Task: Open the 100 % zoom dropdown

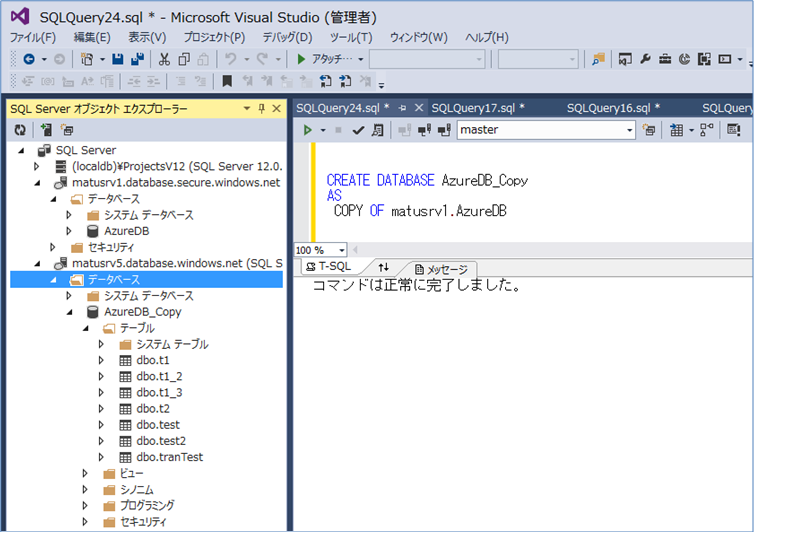Action: [x=341, y=250]
